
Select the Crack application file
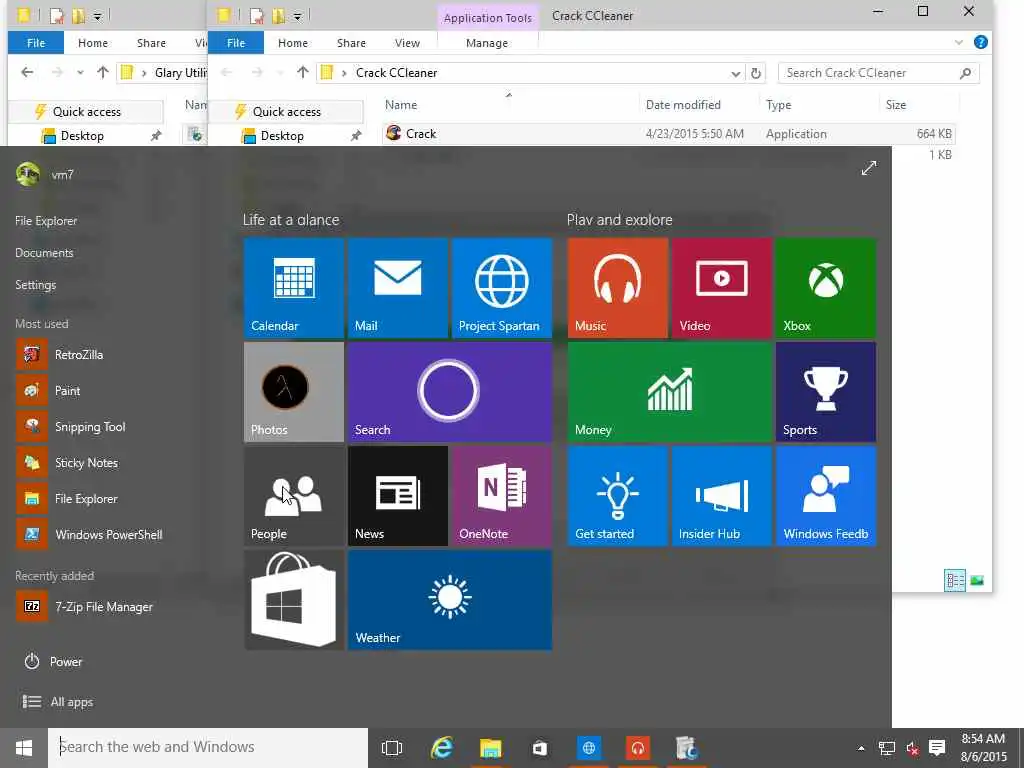click(x=668, y=134)
